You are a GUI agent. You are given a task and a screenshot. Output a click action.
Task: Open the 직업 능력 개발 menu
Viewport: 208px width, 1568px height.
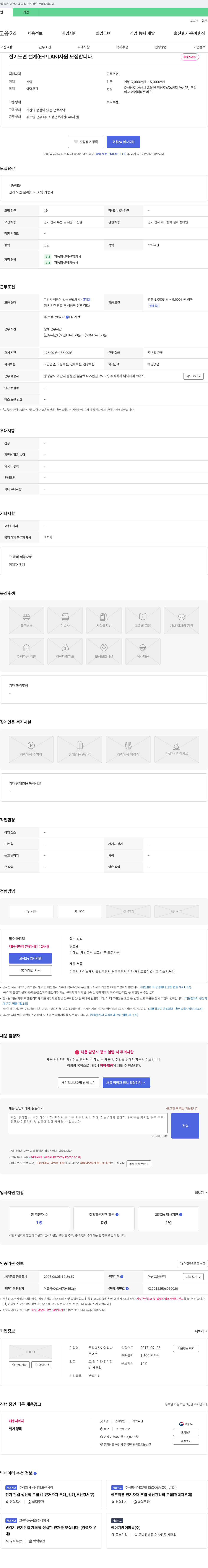[x=142, y=34]
